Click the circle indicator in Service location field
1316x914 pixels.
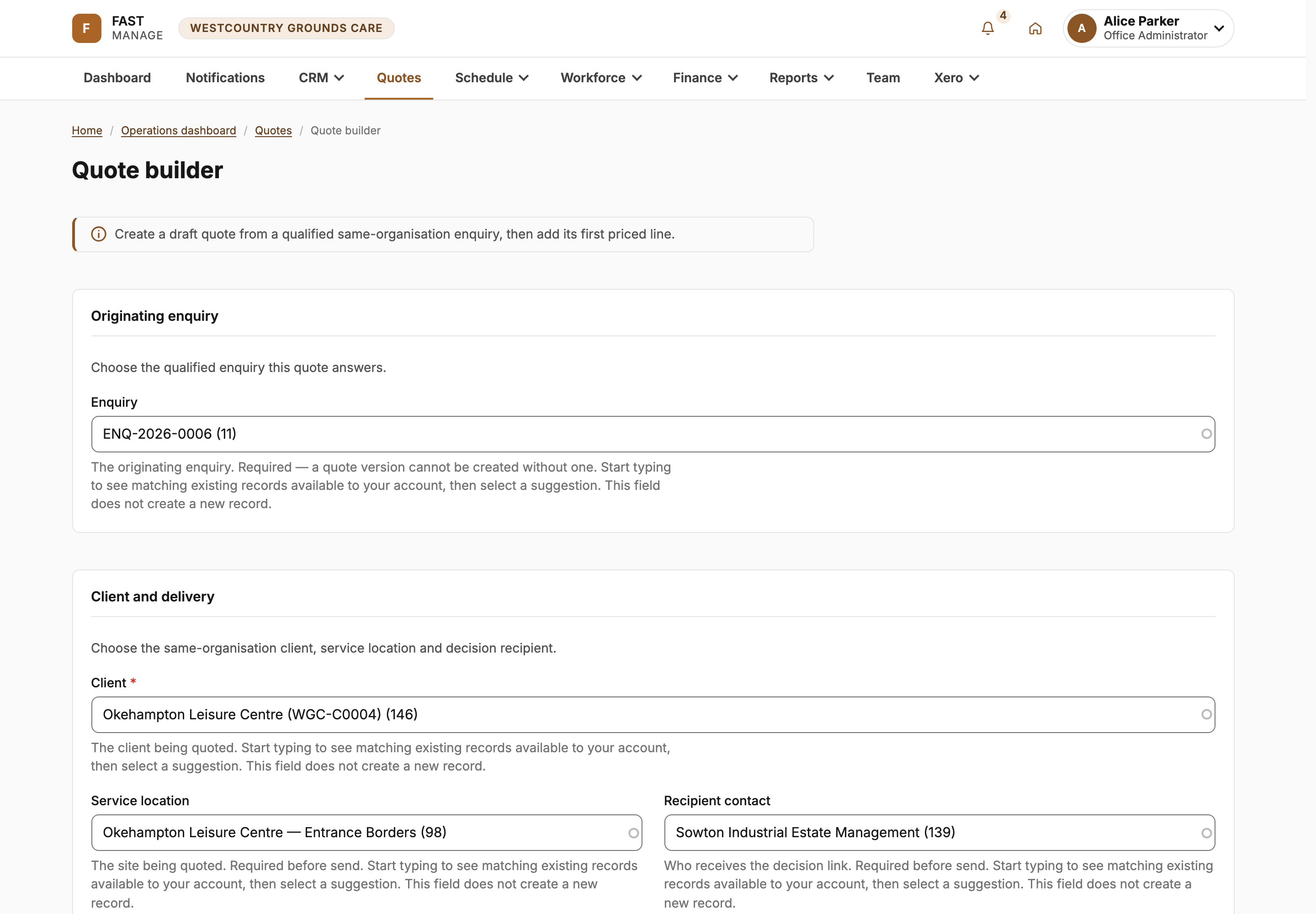point(633,833)
